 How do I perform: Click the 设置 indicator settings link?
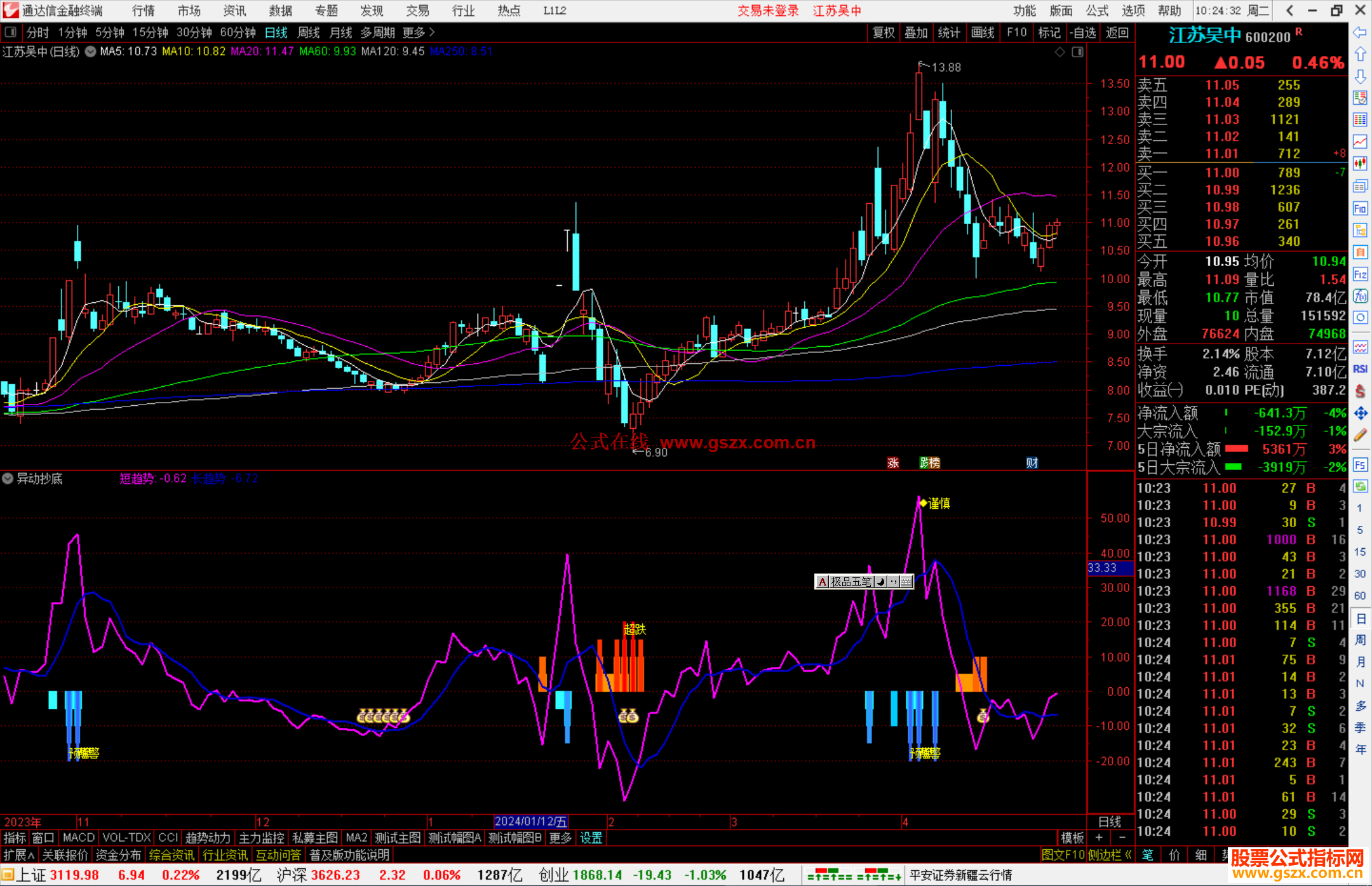pos(591,838)
